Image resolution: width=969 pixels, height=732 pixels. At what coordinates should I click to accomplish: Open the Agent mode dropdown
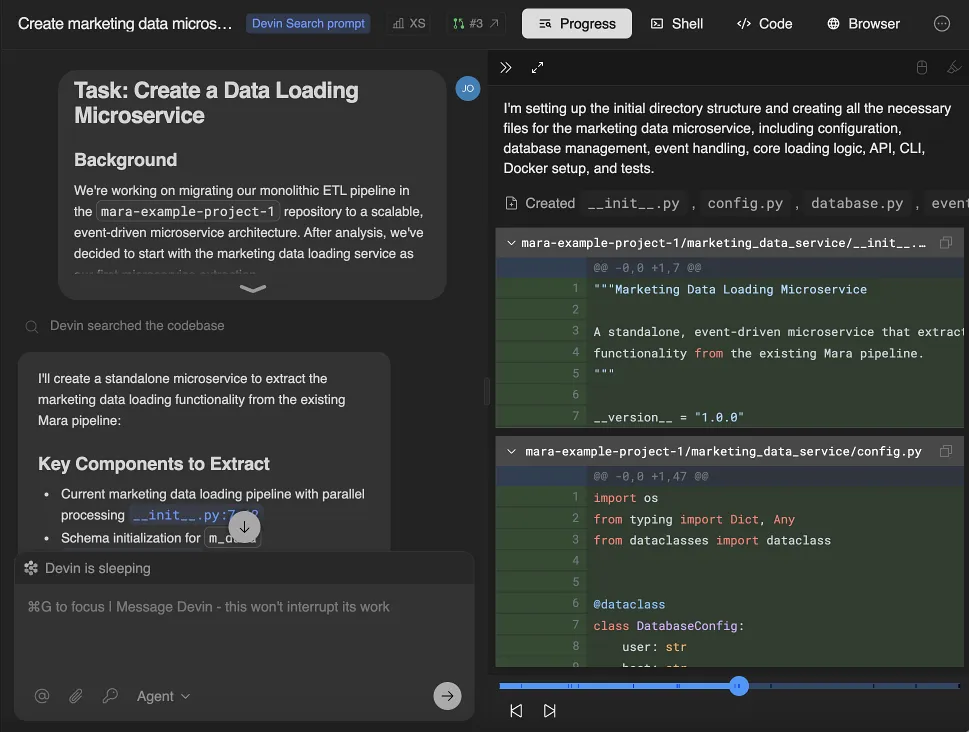pos(163,696)
